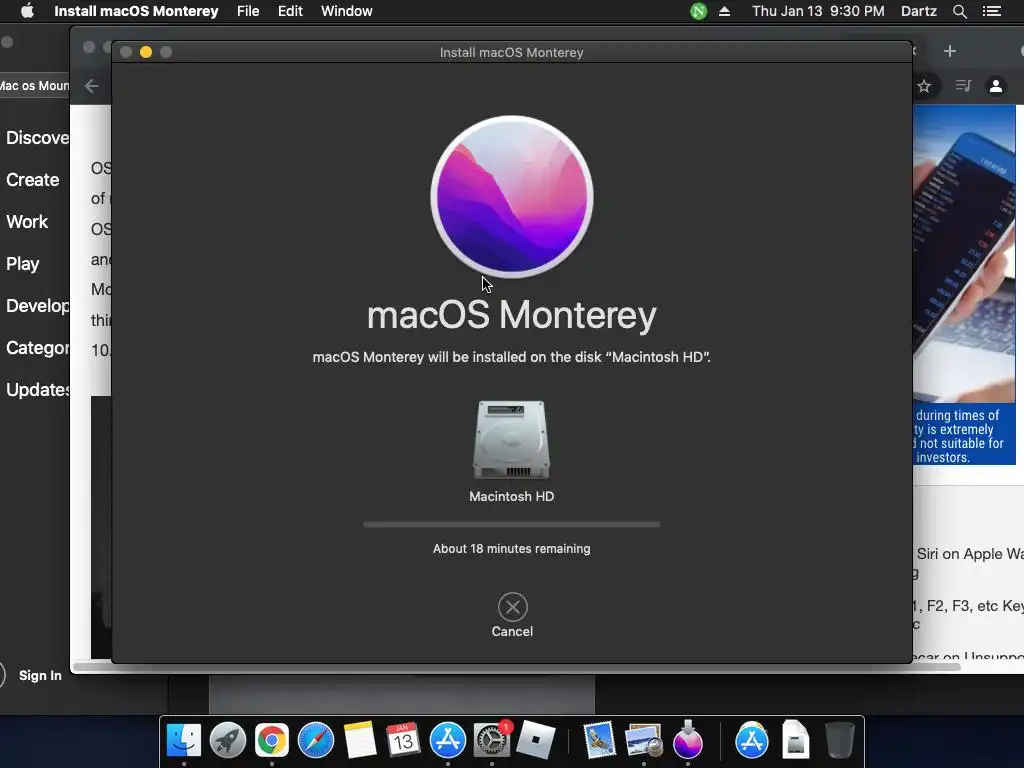The width and height of the screenshot is (1024, 768).
Task: Select Updates in App Store sidebar
Action: tap(37, 390)
